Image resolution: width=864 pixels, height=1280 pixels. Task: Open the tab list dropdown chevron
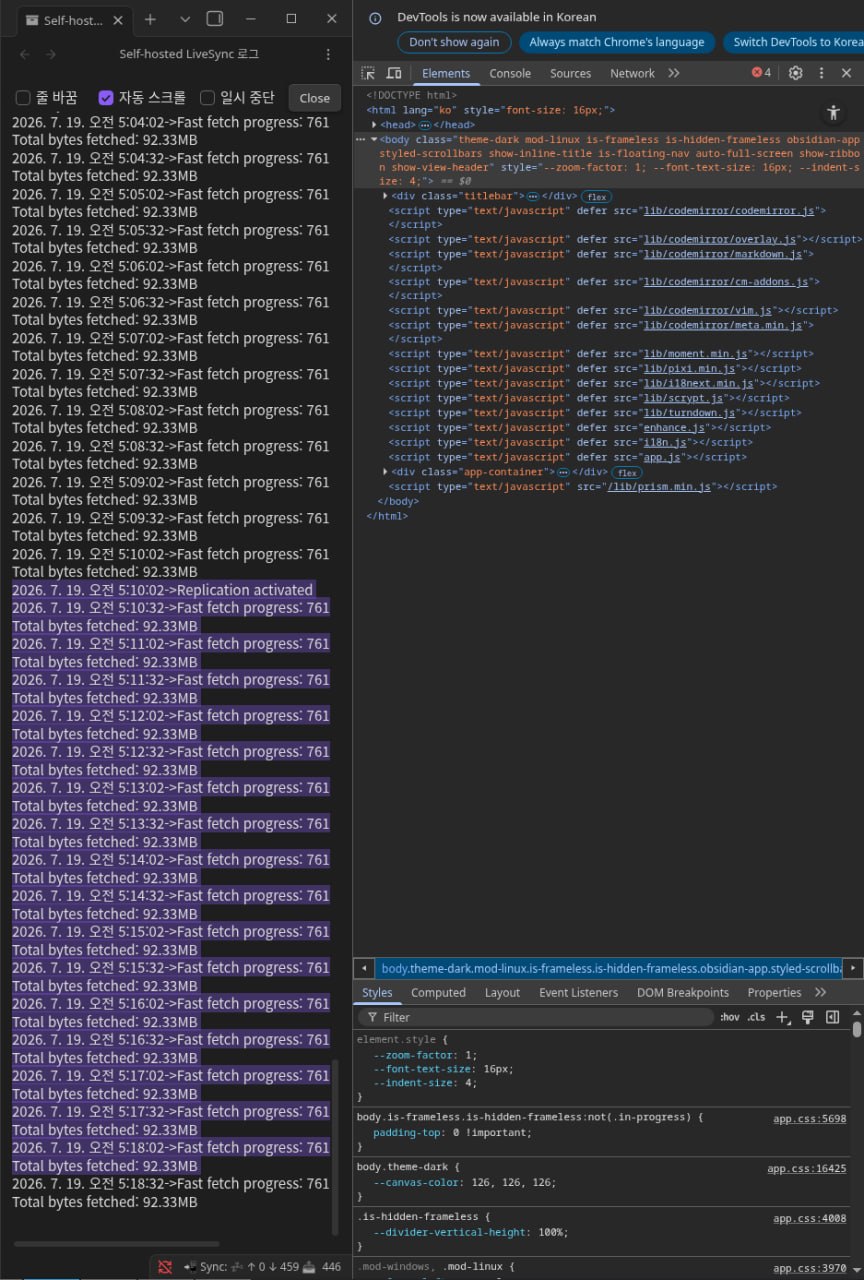184,19
